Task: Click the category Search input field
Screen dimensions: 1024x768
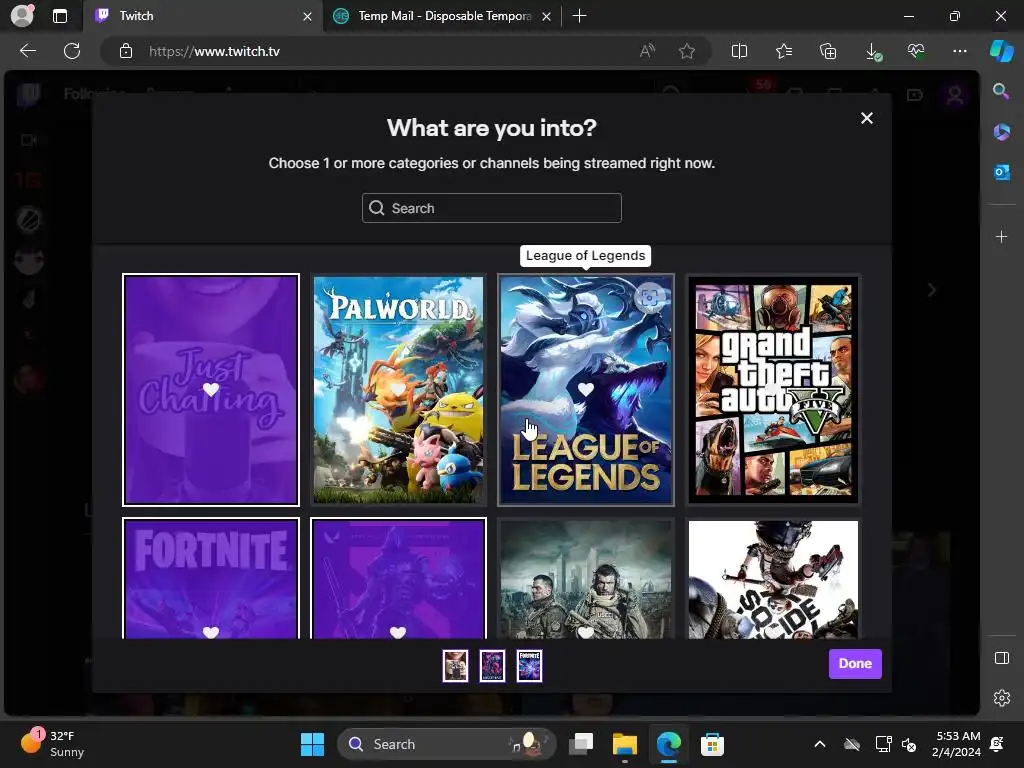Action: point(492,208)
